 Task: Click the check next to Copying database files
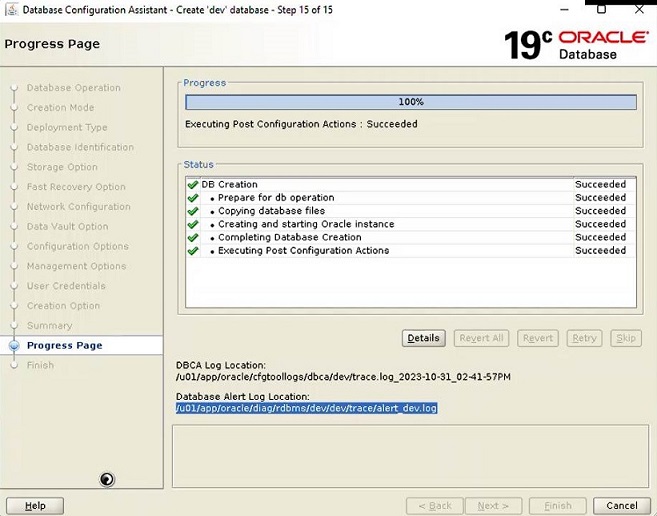tap(193, 211)
